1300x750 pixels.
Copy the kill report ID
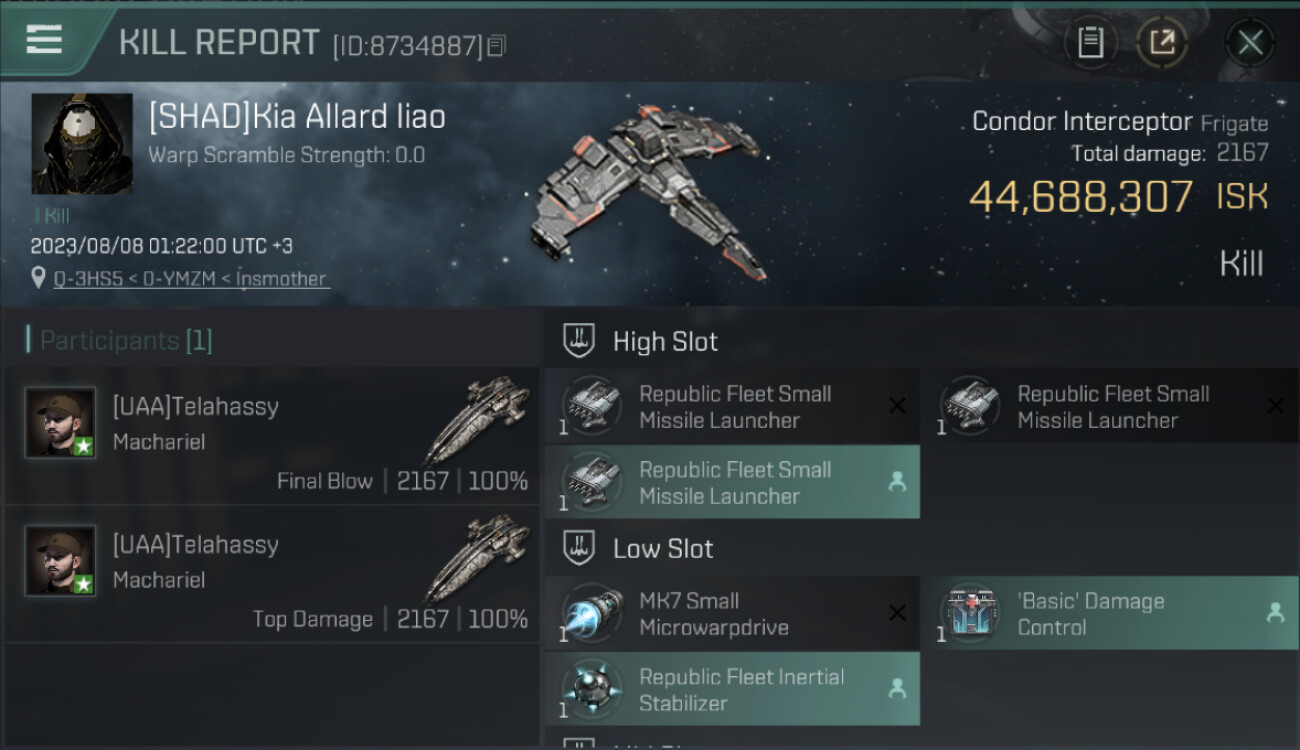point(497,45)
